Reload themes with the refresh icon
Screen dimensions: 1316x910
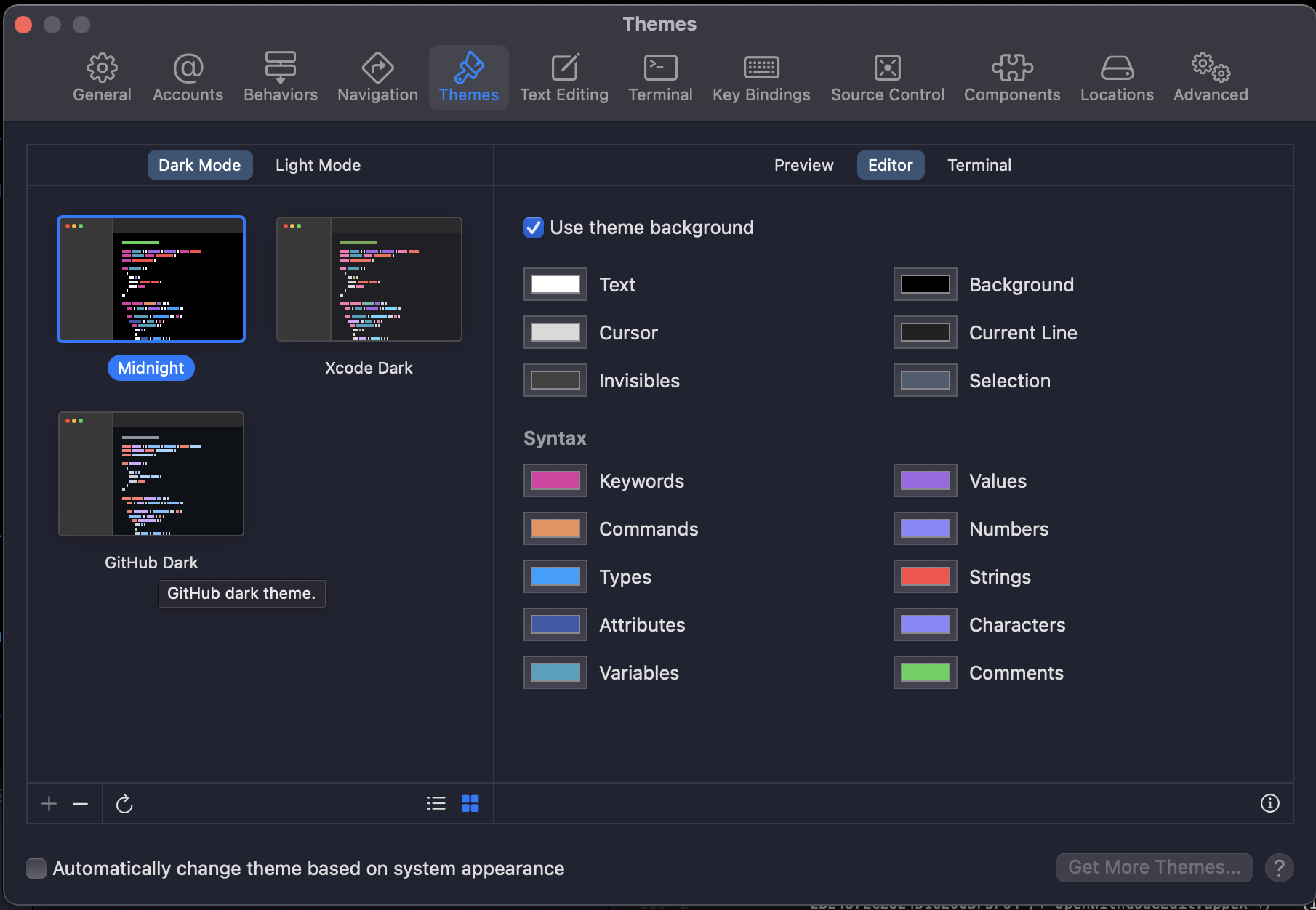pos(124,803)
